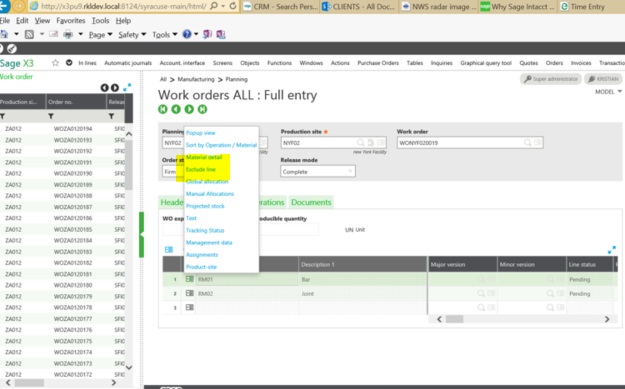The image size is (625, 389).
Task: Open the Page dropdown menu
Action: tap(100, 35)
